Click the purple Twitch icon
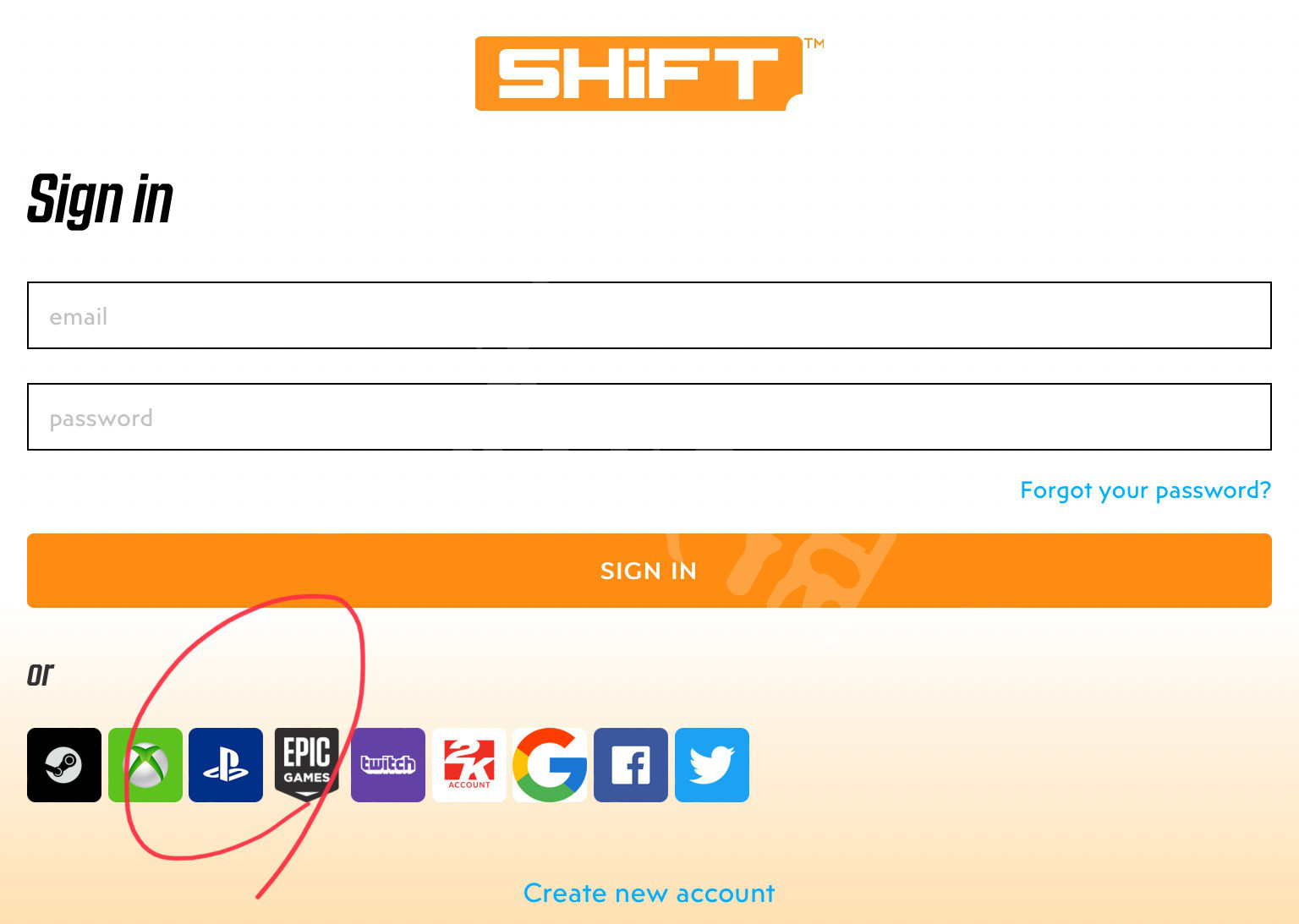 388,765
